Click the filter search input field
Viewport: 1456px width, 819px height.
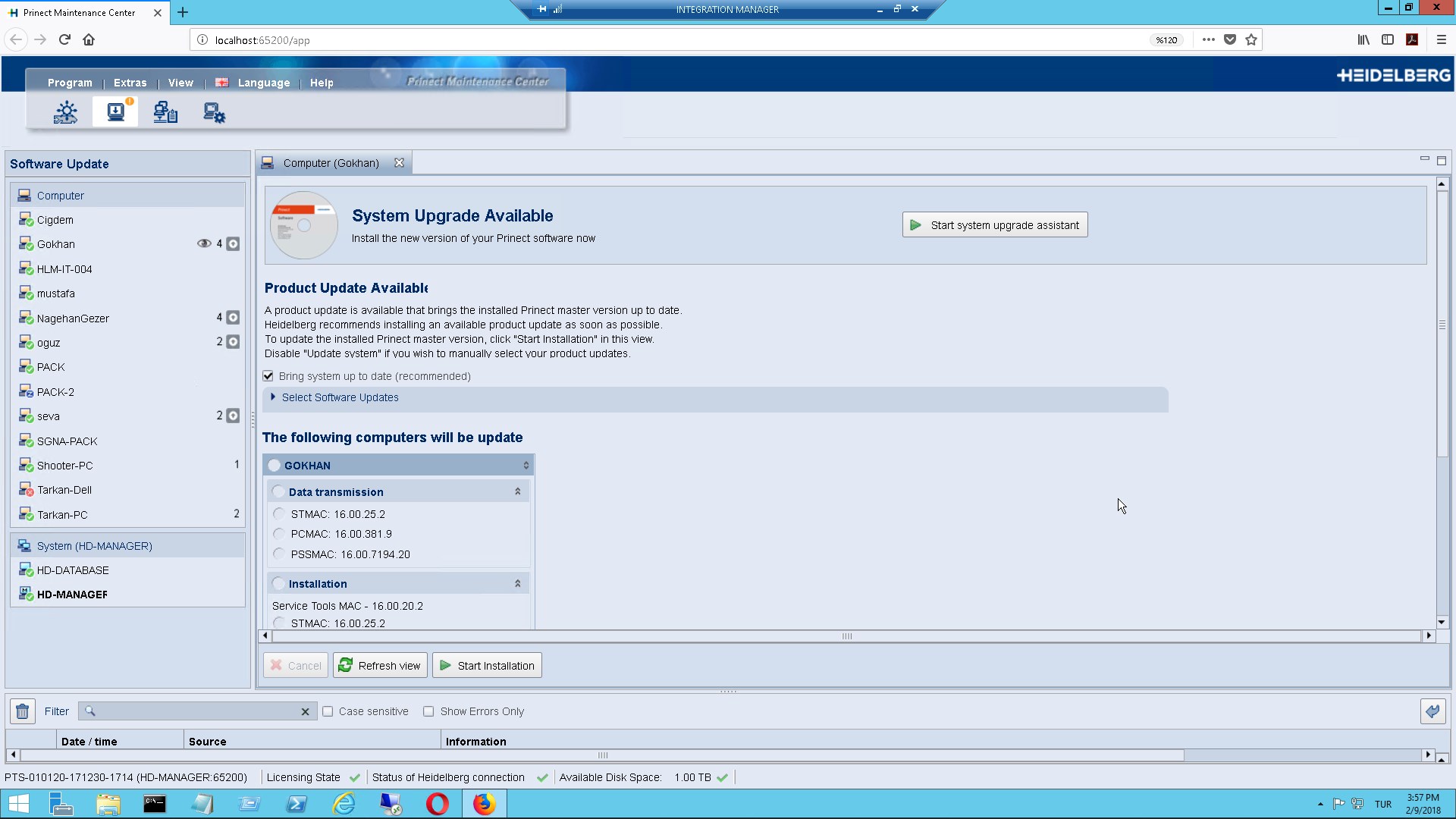pos(197,711)
